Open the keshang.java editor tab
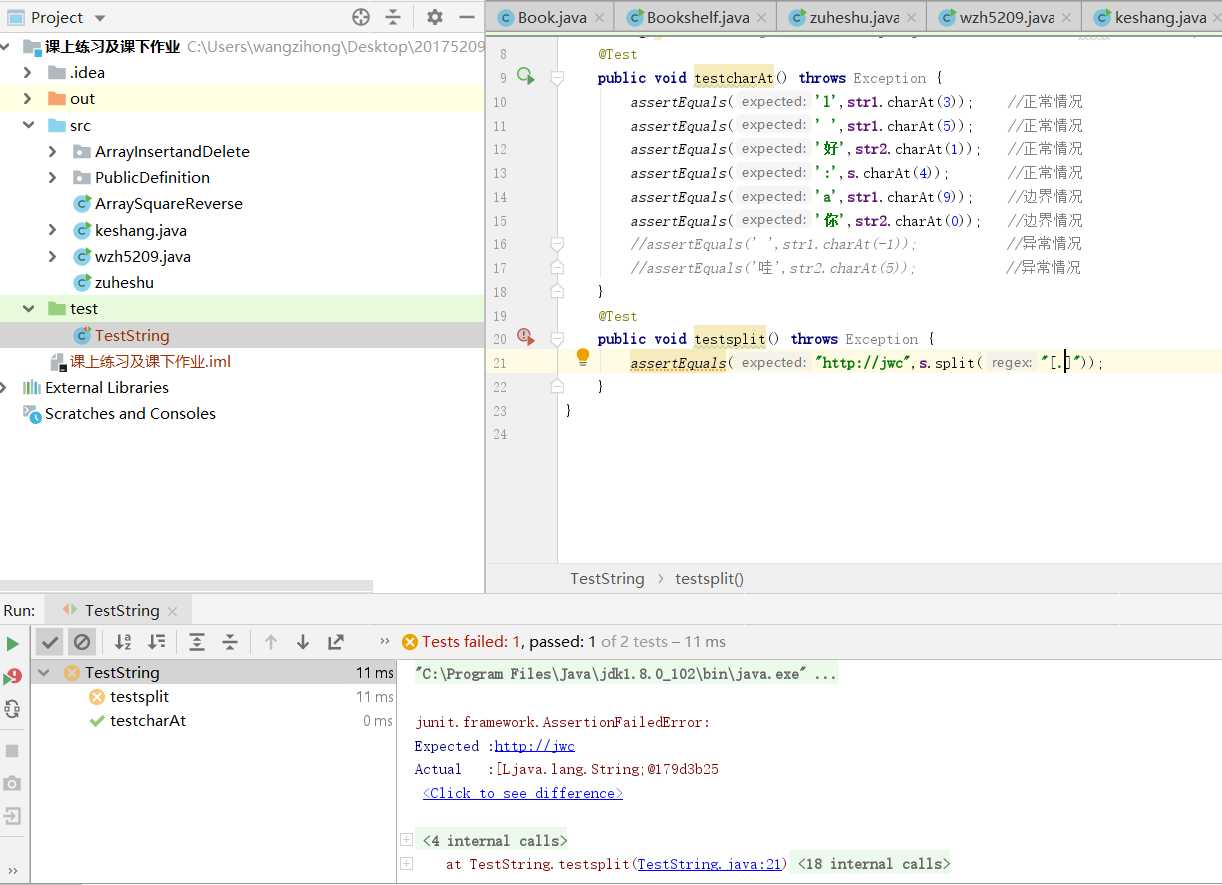The width and height of the screenshot is (1222, 885). (x=1160, y=18)
